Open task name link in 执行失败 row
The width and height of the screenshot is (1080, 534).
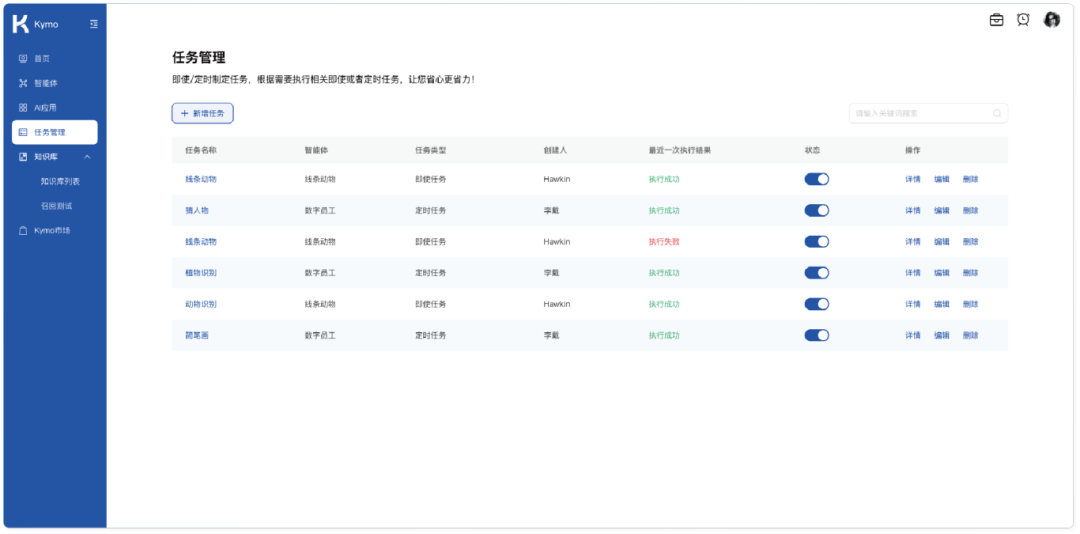point(201,242)
